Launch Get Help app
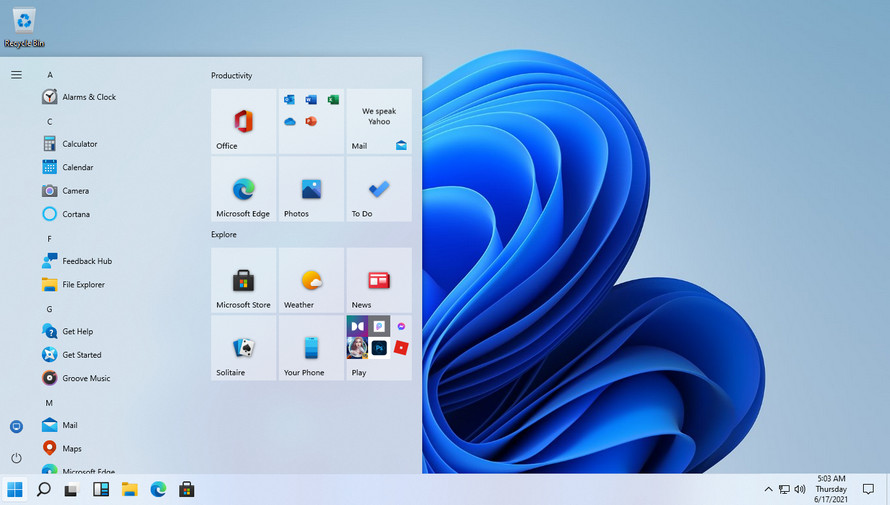This screenshot has height=505, width=890. pos(67,331)
